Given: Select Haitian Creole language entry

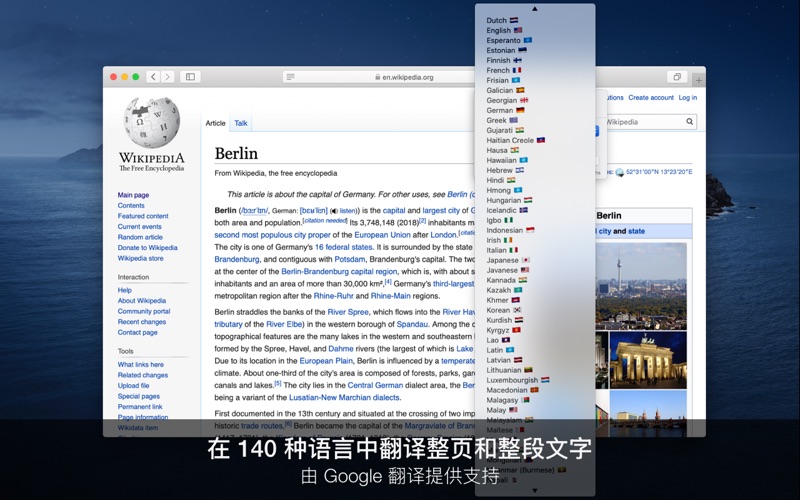Looking at the screenshot, I should [515, 140].
